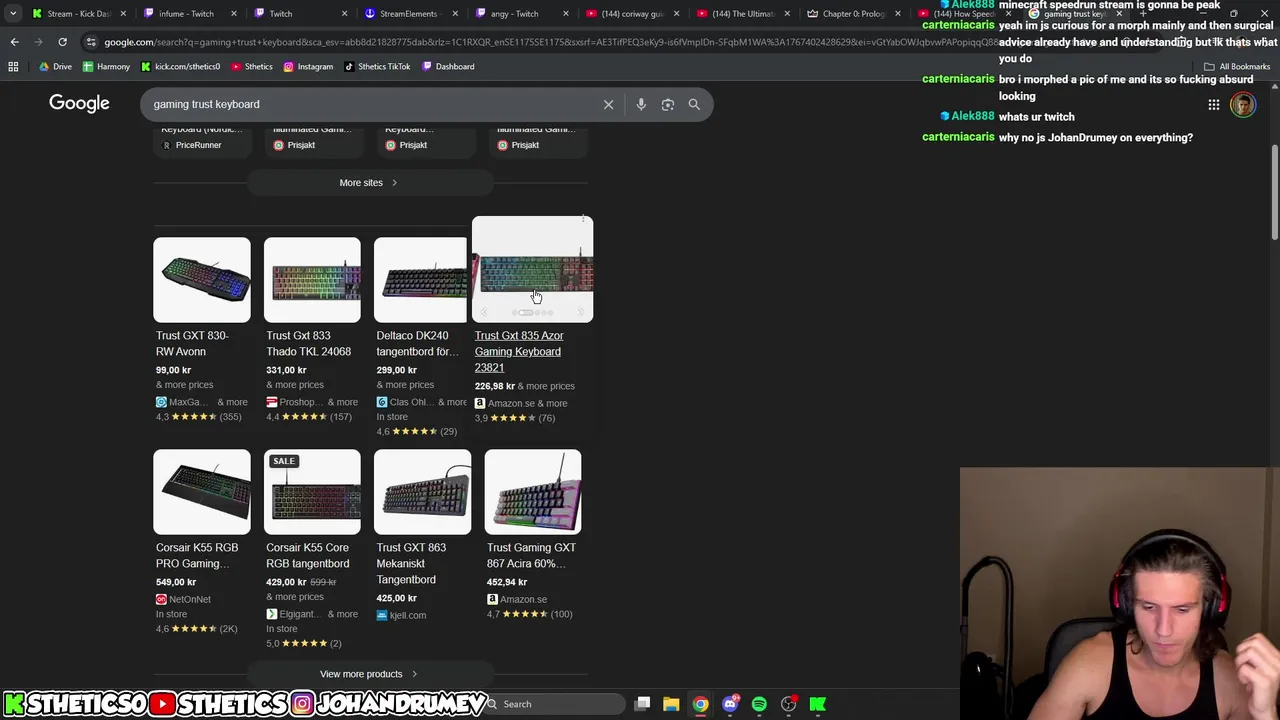
Task: Open Deltaco DK240 tangentbord product
Action: [x=417, y=343]
